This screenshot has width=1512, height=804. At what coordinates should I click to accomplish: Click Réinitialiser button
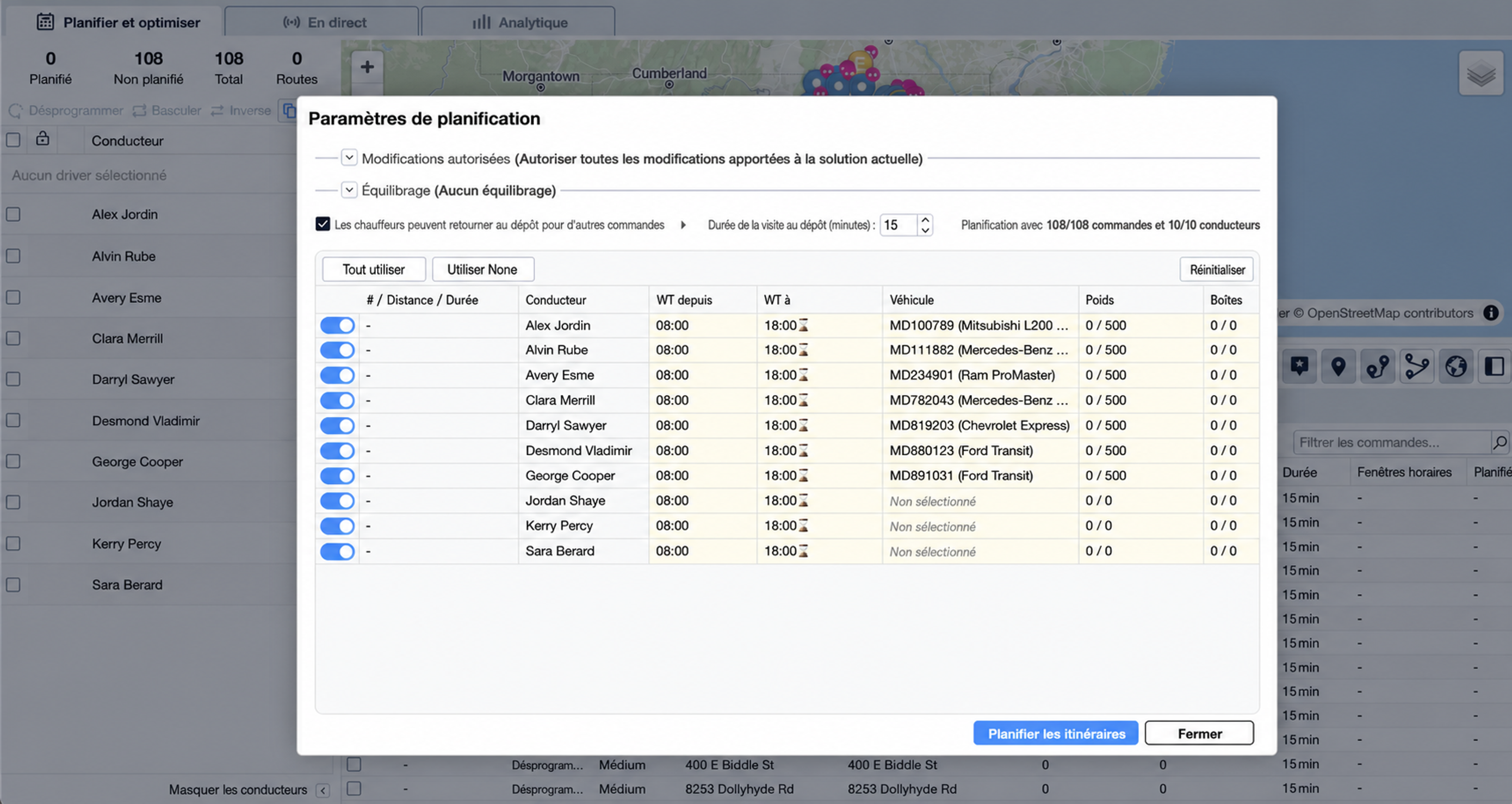tap(1217, 269)
